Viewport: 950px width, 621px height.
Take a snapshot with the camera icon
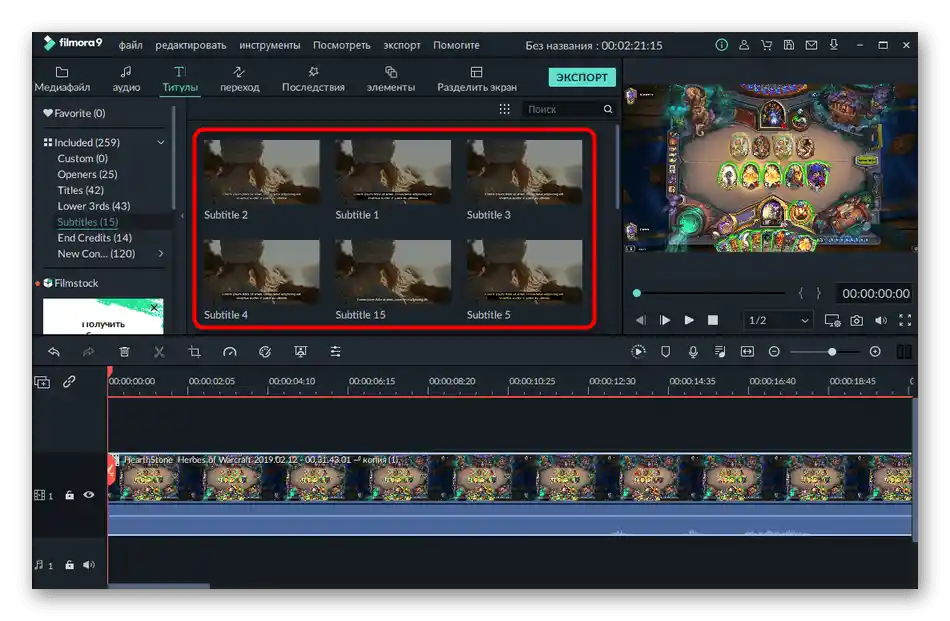[x=857, y=320]
